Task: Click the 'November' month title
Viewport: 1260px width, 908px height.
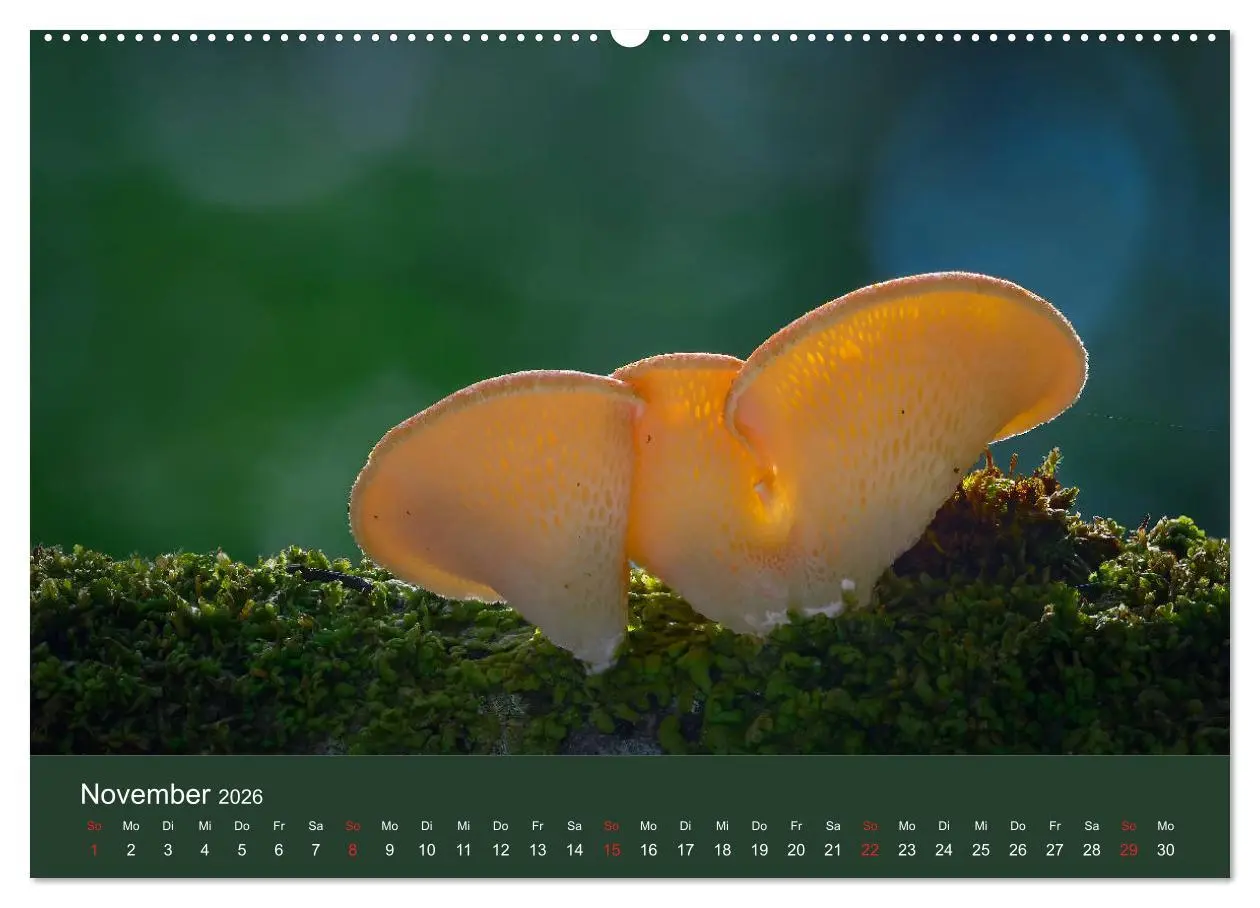Action: pyautogui.click(x=145, y=794)
